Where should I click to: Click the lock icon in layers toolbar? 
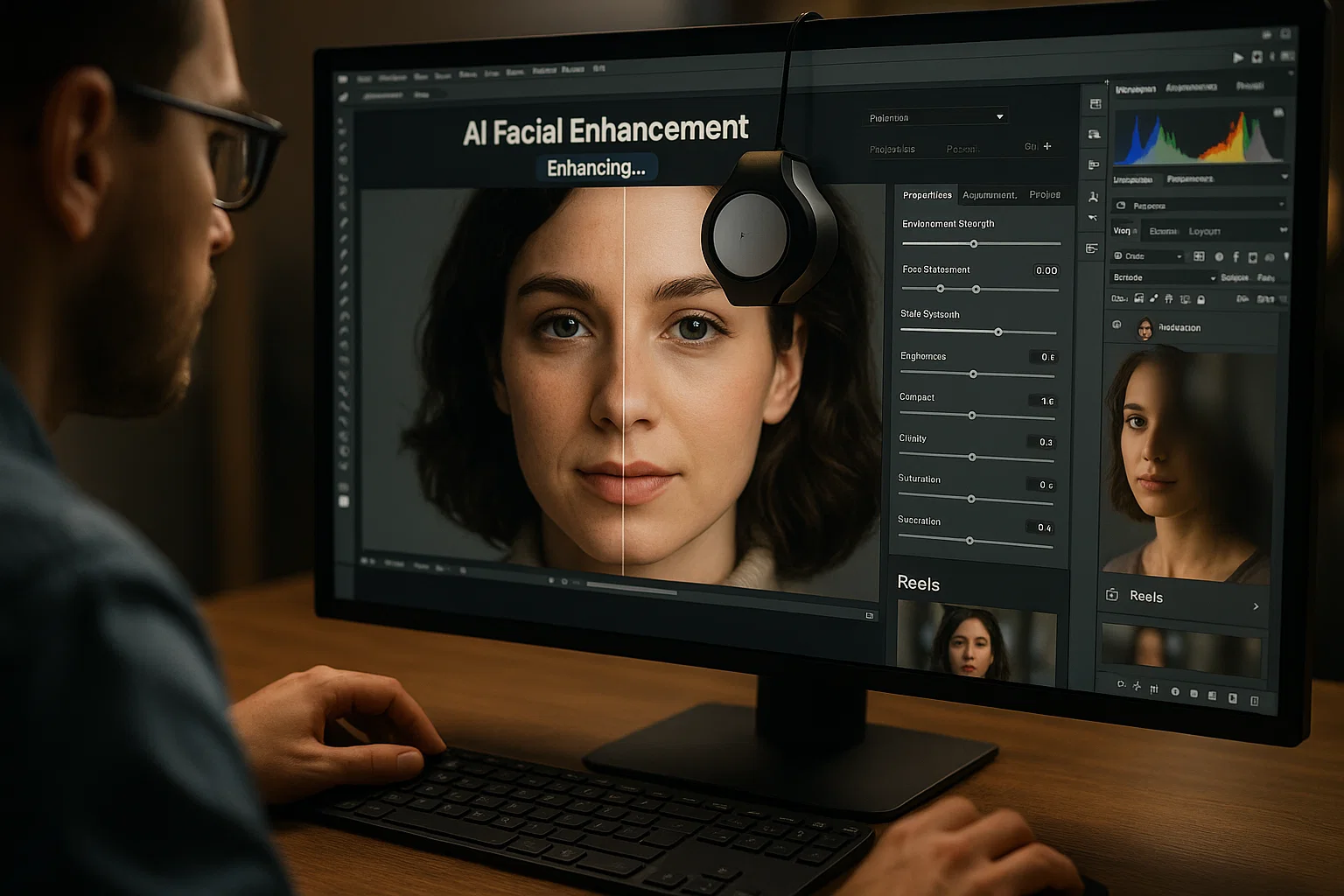pos(1200,299)
